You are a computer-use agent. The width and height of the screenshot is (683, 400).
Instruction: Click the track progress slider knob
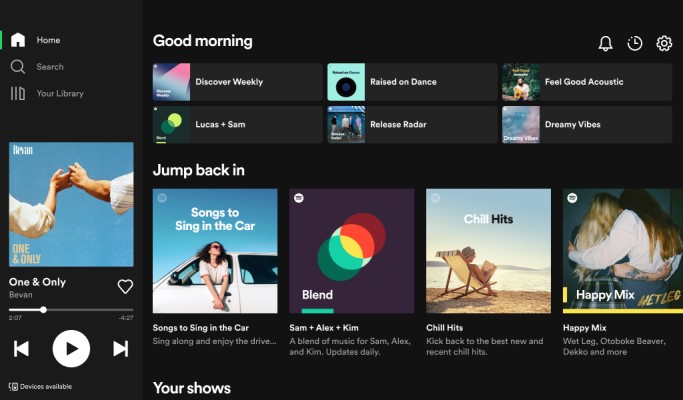point(43,310)
